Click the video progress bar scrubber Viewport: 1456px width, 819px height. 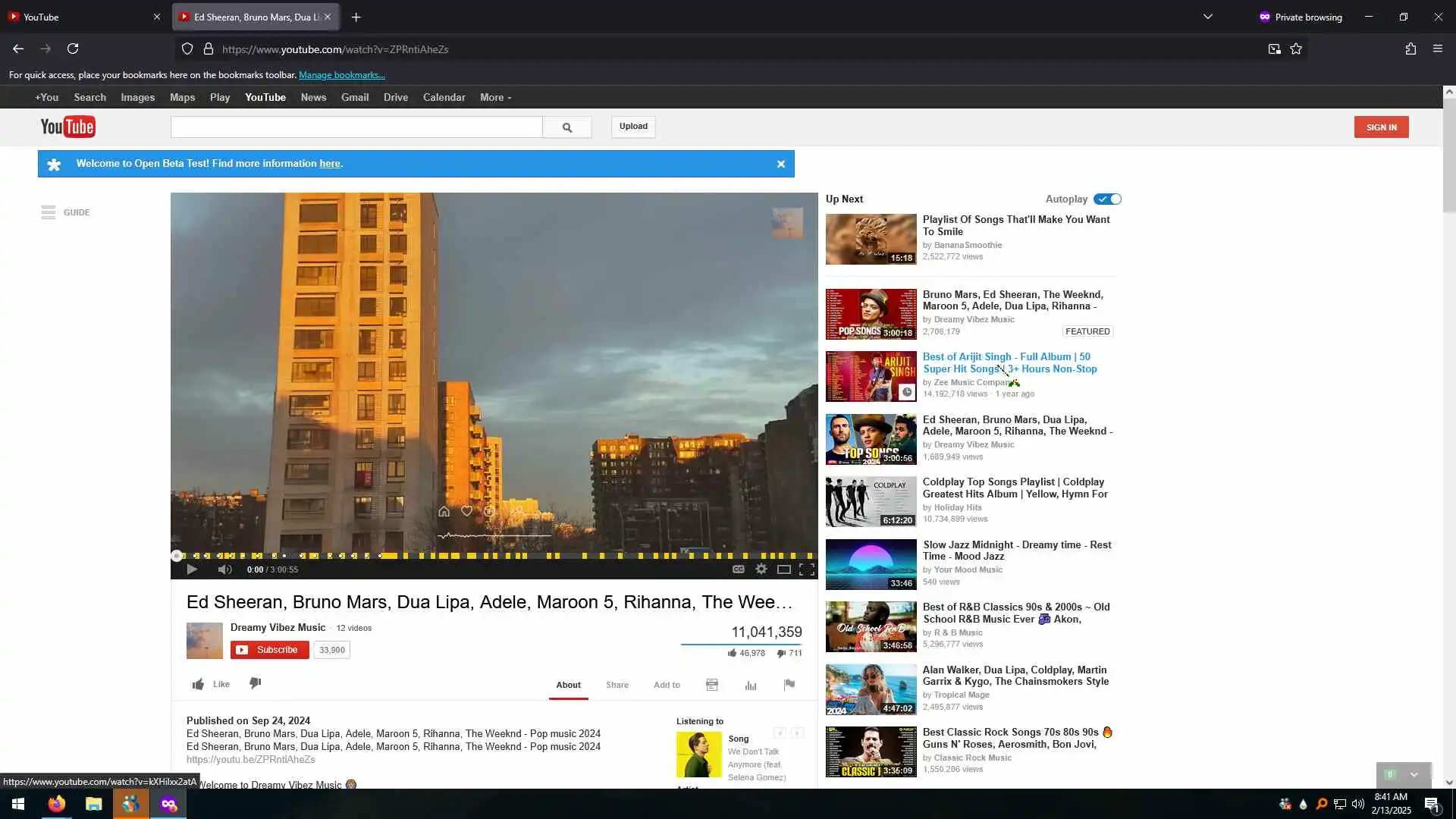pos(177,556)
